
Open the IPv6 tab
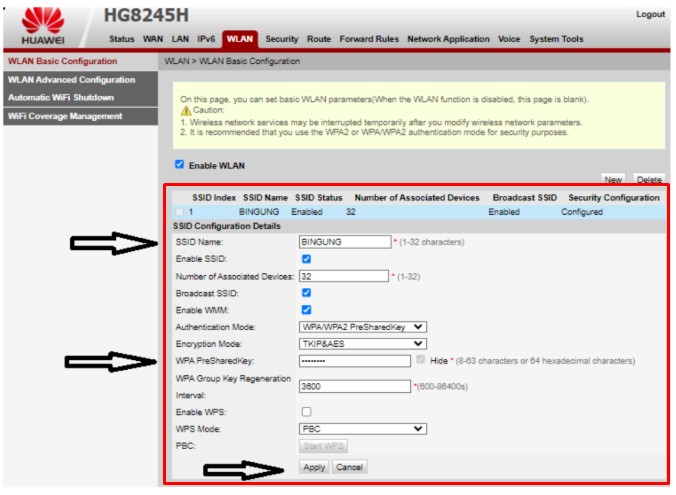pyautogui.click(x=206, y=39)
